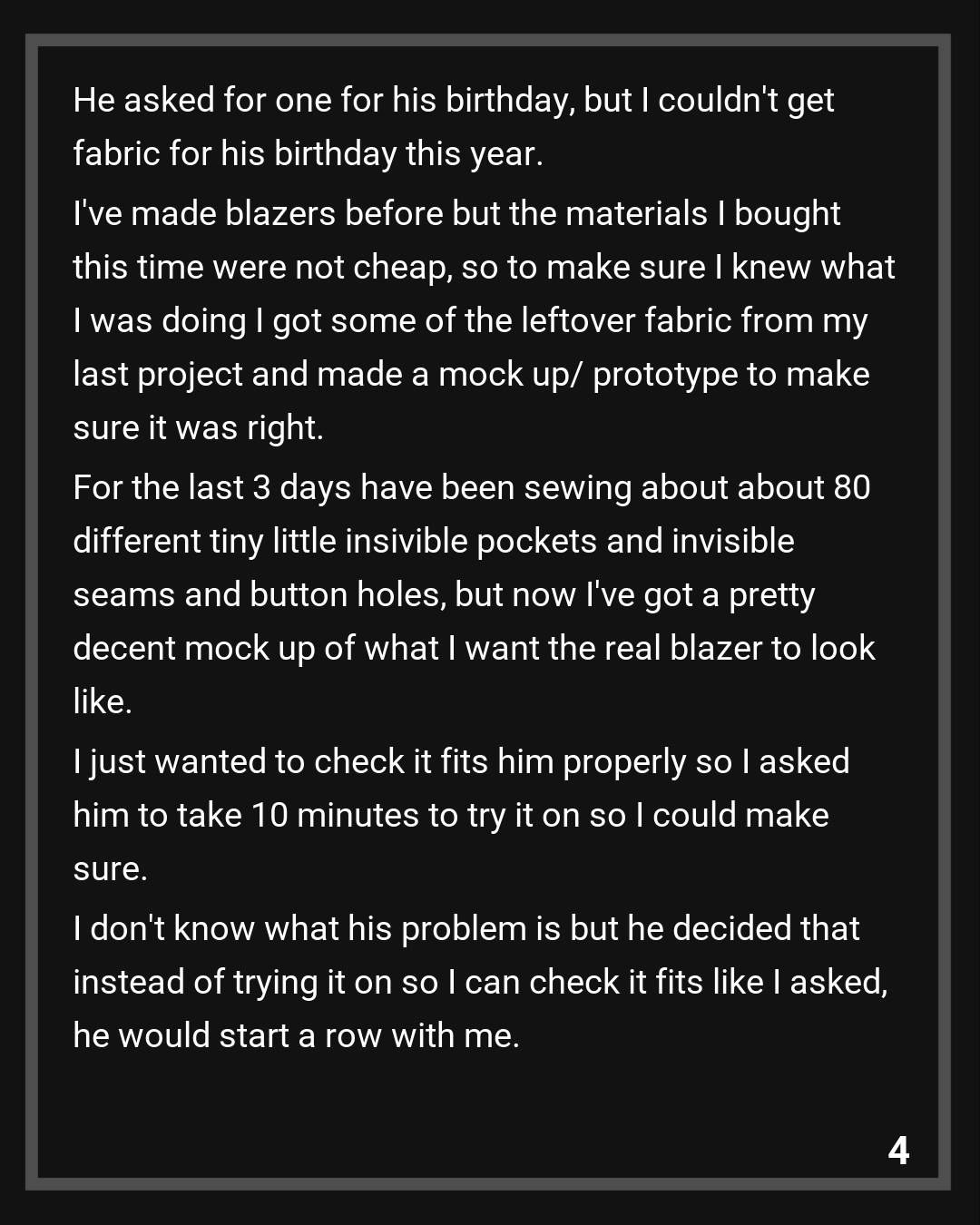Click the page number 4
Viewport: 980px width, 1225px height.
[x=898, y=1151]
